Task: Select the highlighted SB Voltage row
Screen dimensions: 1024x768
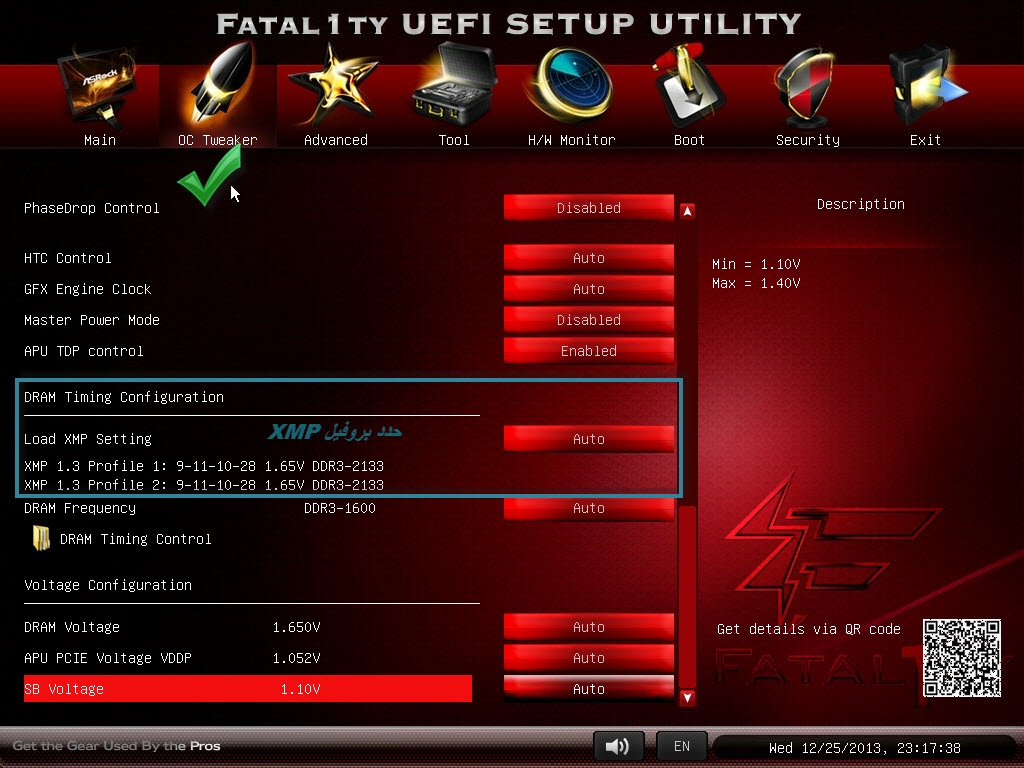Action: point(248,689)
